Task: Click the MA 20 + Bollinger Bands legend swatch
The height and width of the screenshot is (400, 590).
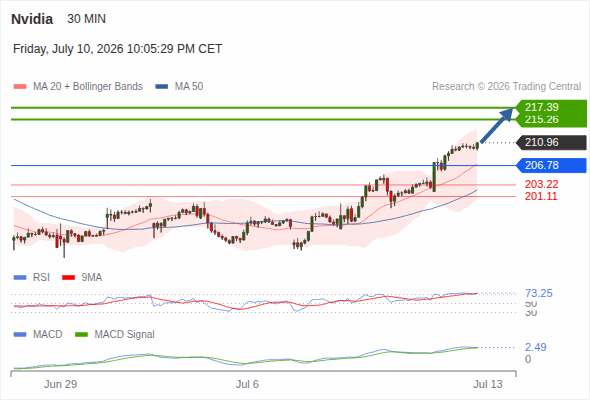Action: tap(20, 87)
